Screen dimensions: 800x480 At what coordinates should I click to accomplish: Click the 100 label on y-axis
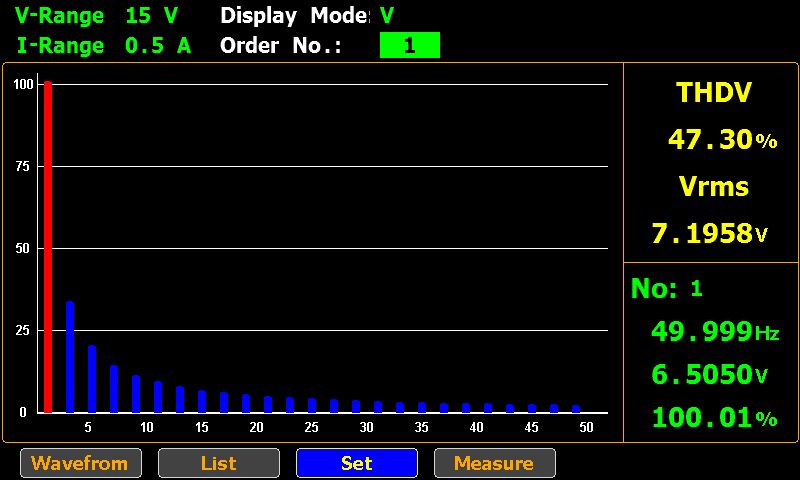(x=24, y=85)
